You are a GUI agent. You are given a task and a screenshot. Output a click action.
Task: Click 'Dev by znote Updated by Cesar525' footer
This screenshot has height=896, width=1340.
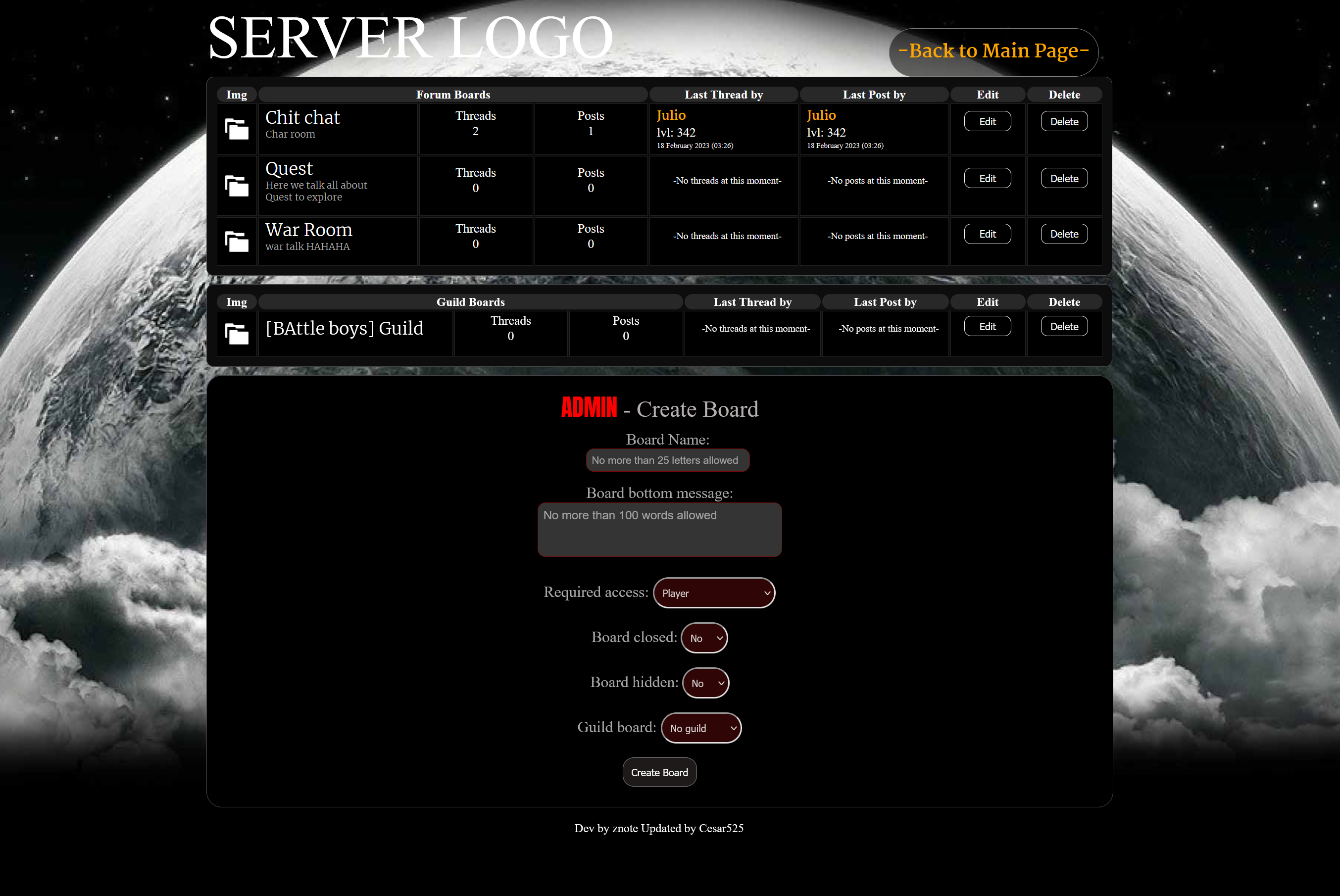(659, 828)
